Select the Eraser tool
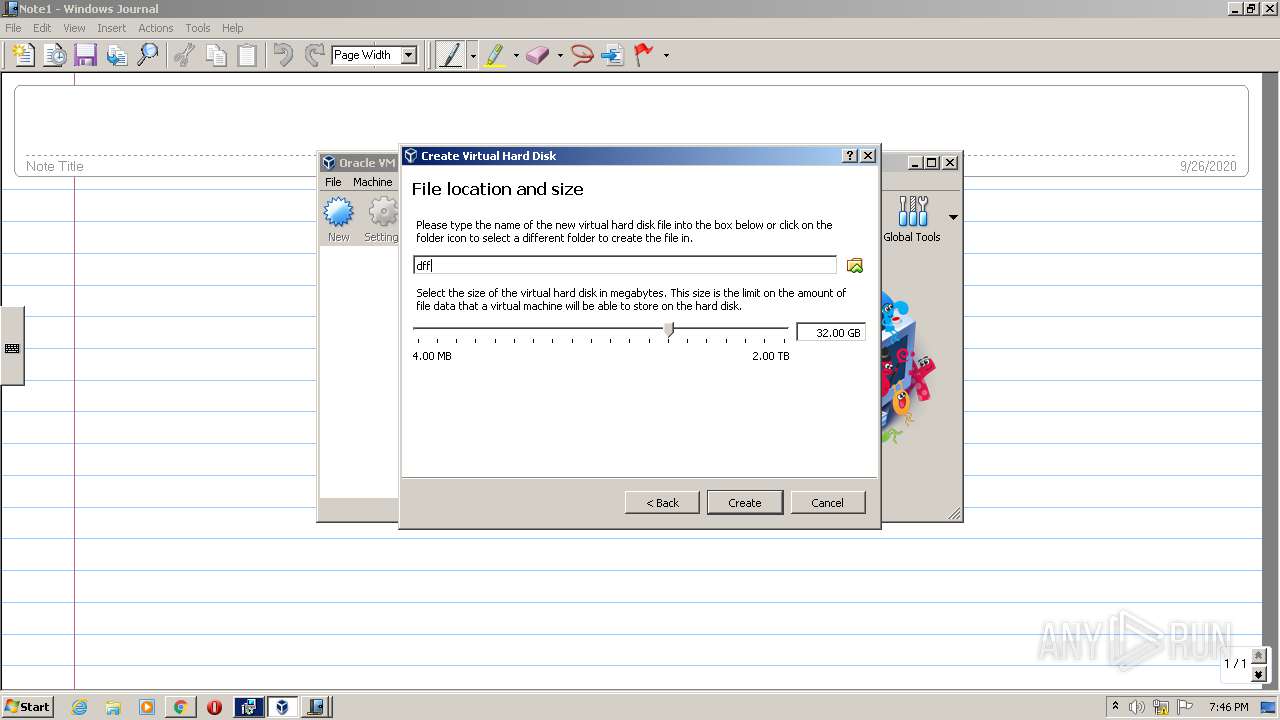1280x720 pixels. (538, 55)
